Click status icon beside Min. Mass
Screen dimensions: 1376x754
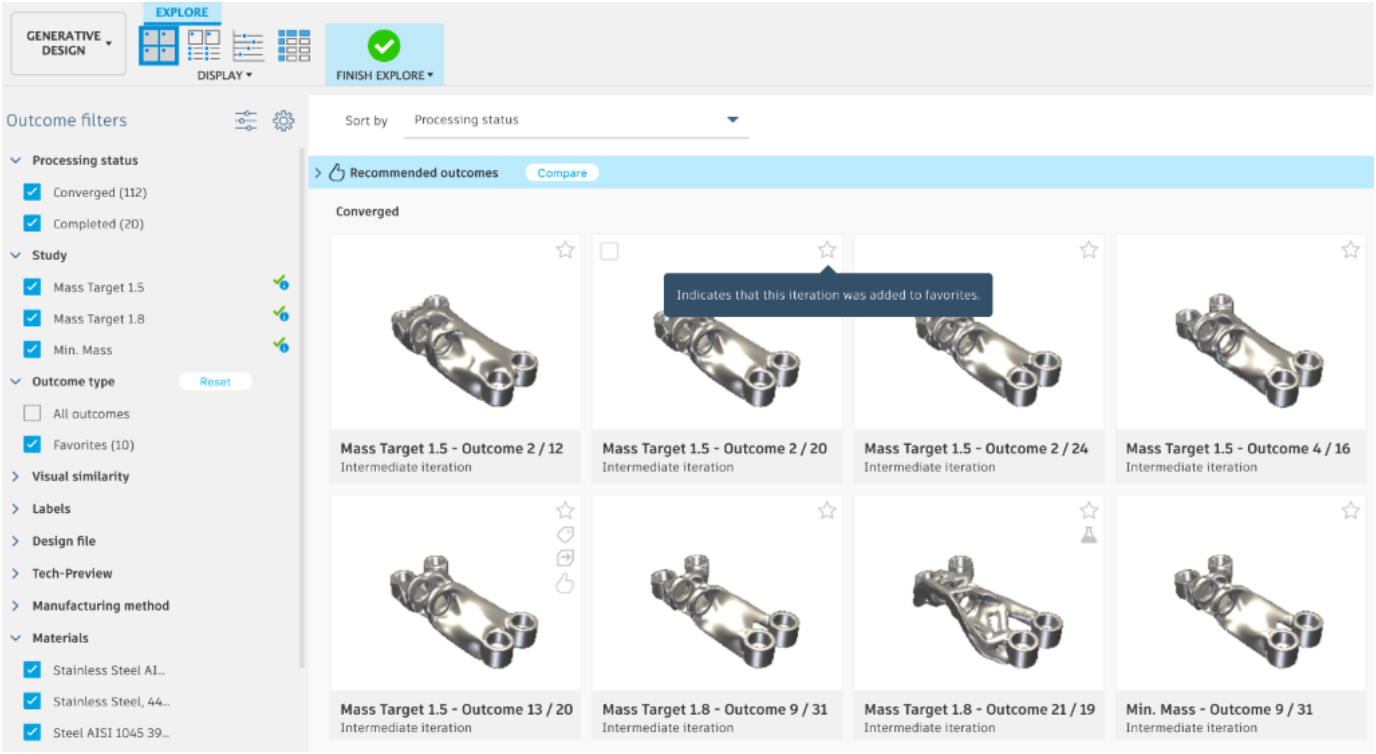[281, 347]
